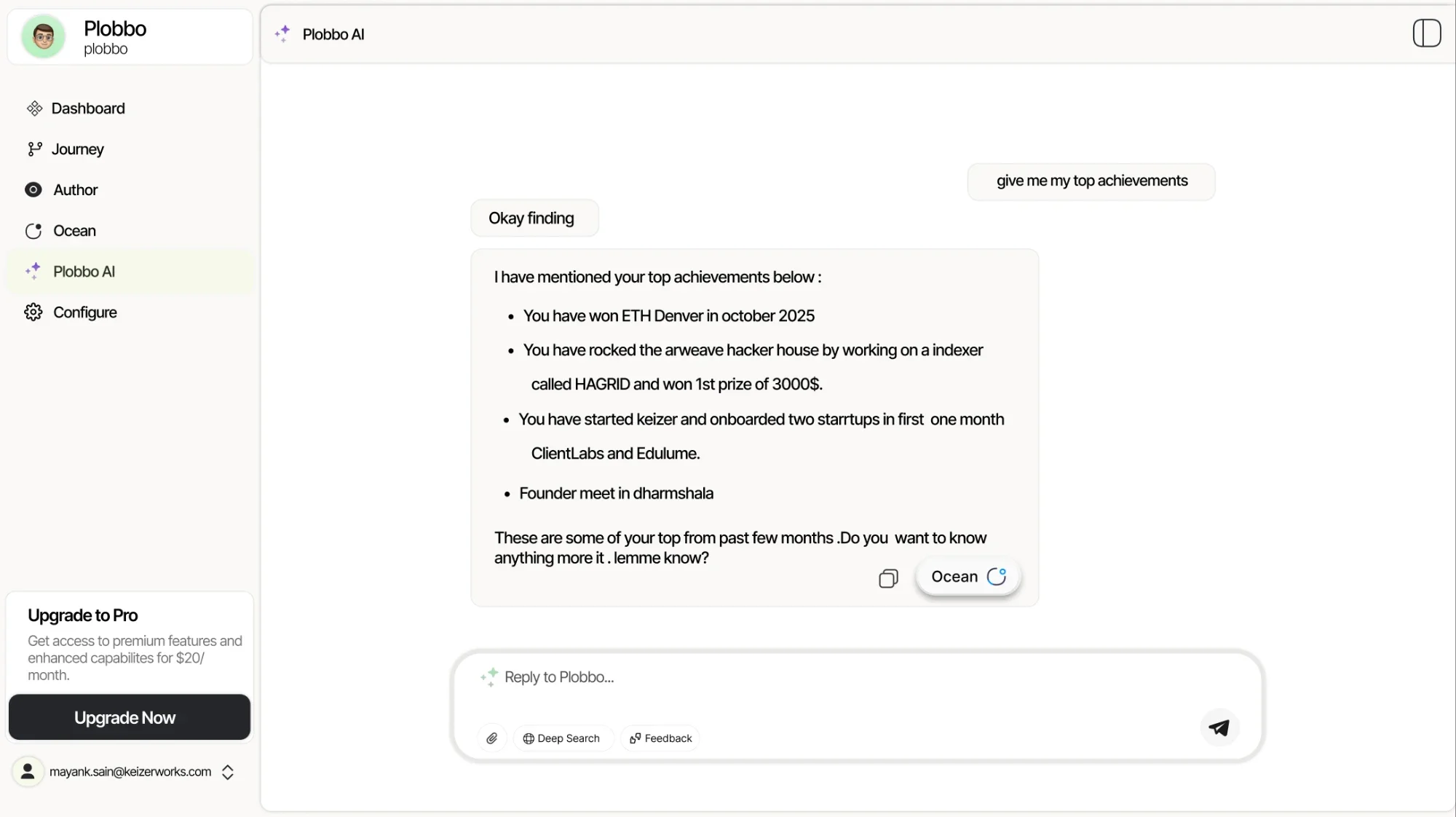Screen dimensions: 1456x817
Task: Click the Configure gear icon
Action: [33, 312]
